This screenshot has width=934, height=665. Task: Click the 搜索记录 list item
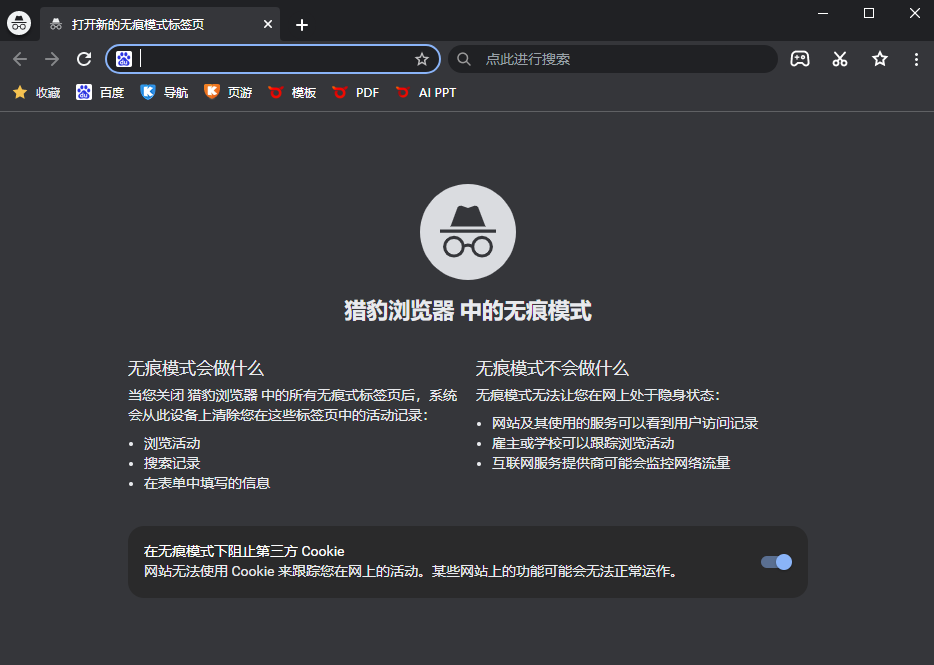click(x=172, y=463)
